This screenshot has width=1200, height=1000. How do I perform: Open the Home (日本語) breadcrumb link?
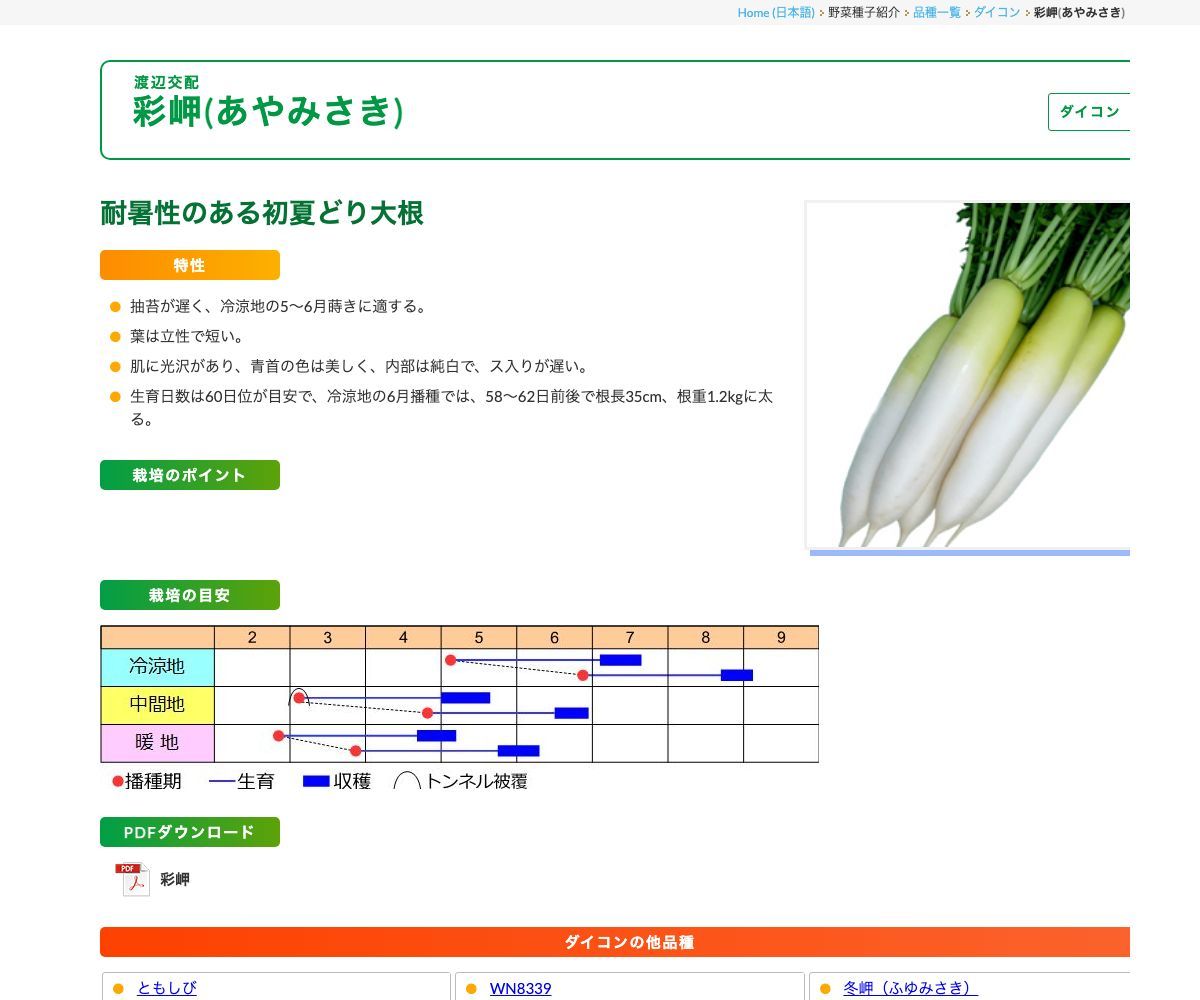pyautogui.click(x=775, y=13)
